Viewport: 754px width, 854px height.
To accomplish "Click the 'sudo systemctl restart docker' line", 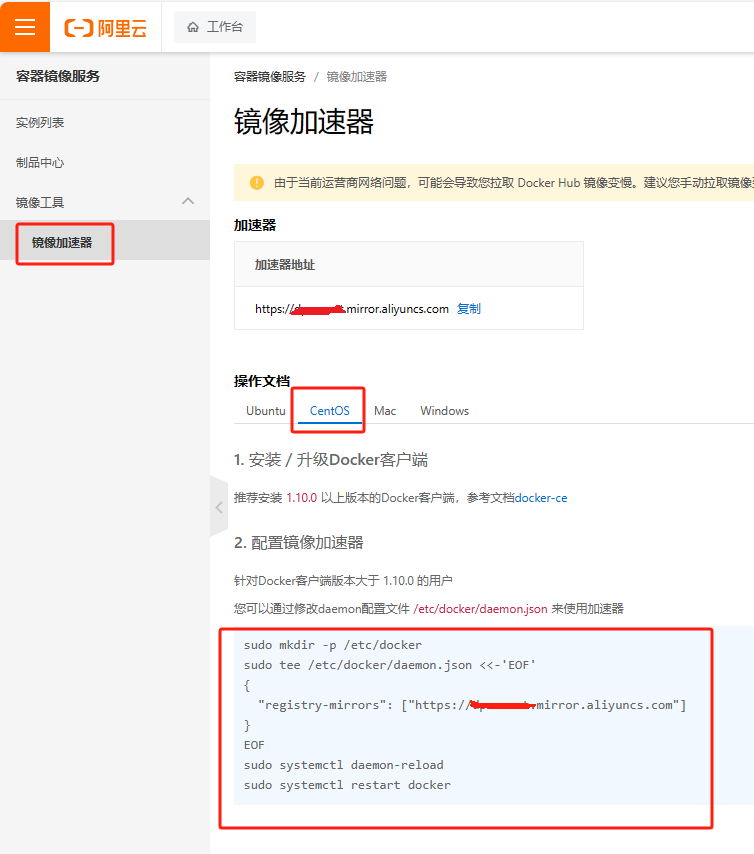I will click(x=347, y=785).
